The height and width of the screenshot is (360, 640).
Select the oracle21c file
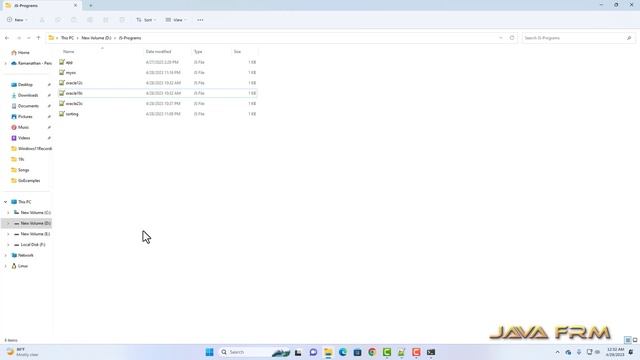[x=158, y=104]
